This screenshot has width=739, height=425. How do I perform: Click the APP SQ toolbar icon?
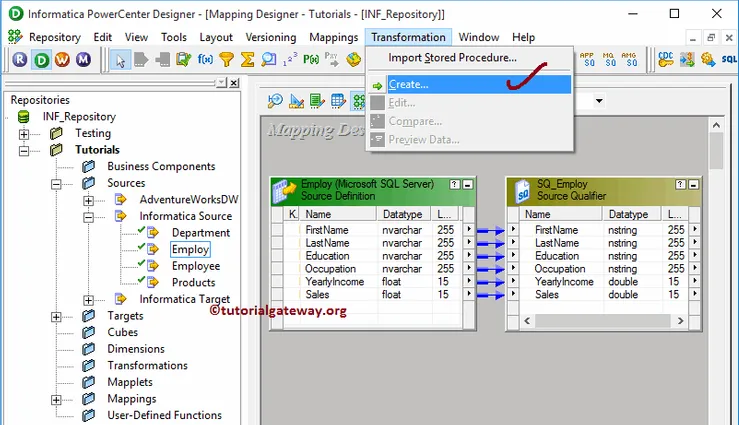click(587, 59)
